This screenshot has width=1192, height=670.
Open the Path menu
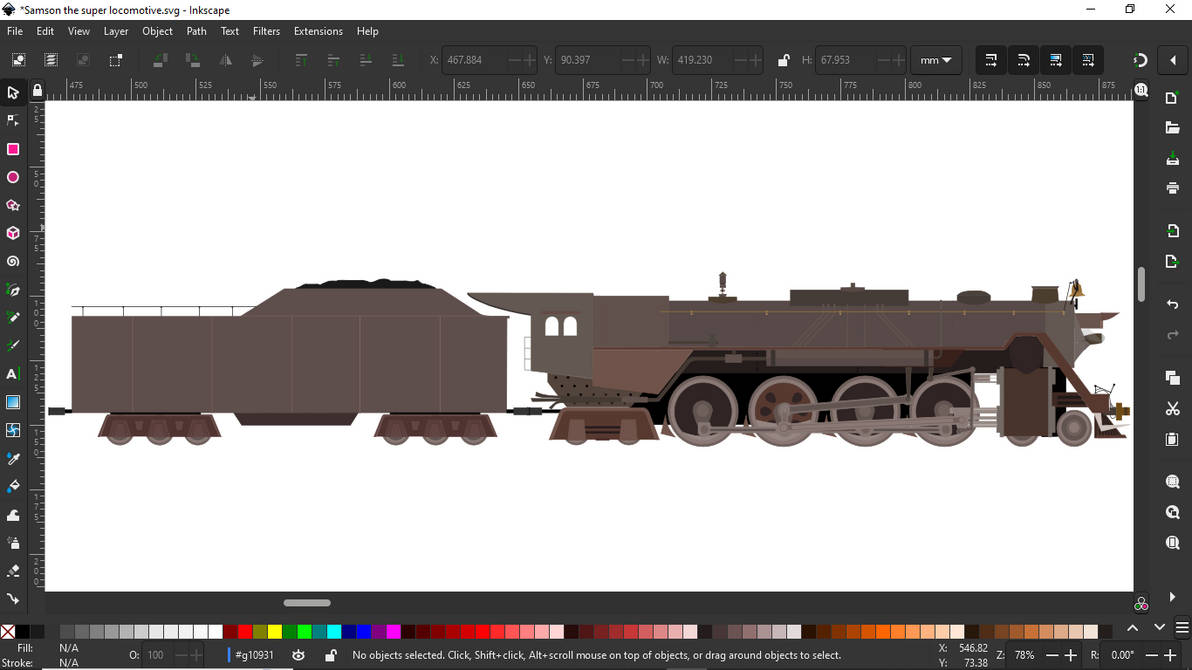(x=195, y=31)
